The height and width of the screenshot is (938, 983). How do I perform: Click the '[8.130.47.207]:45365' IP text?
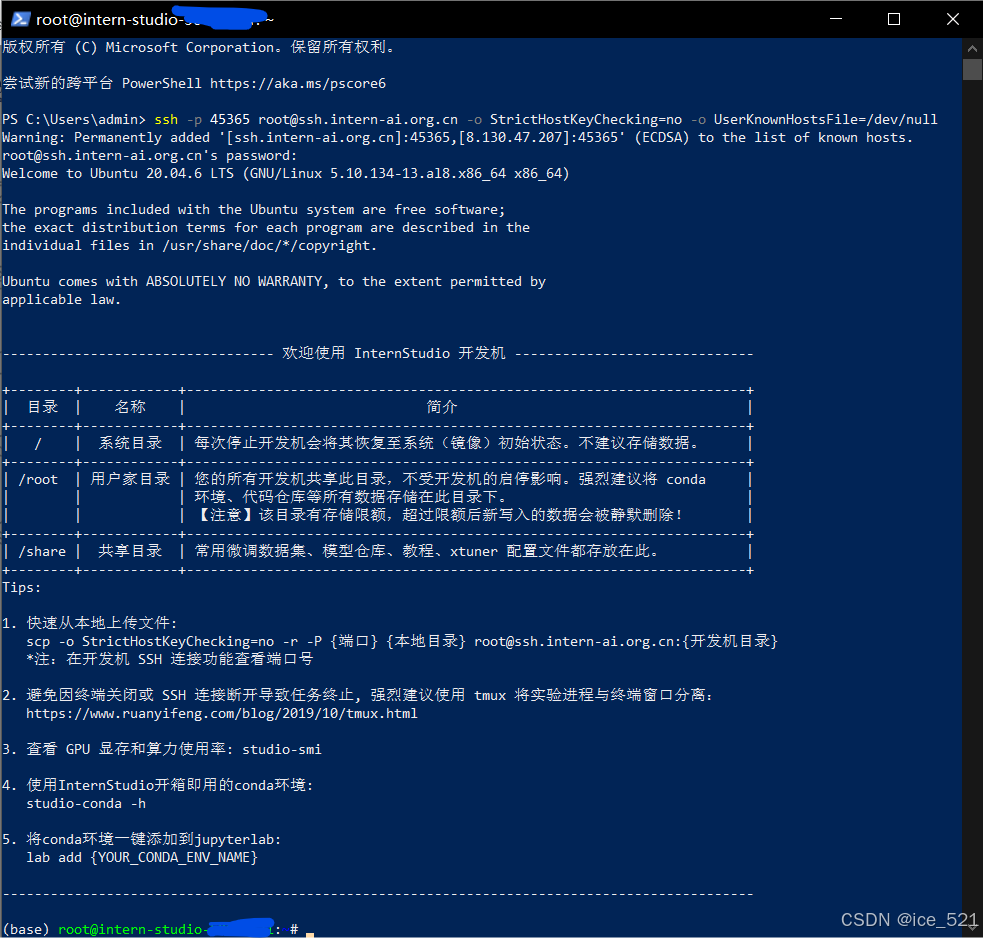tap(541, 137)
